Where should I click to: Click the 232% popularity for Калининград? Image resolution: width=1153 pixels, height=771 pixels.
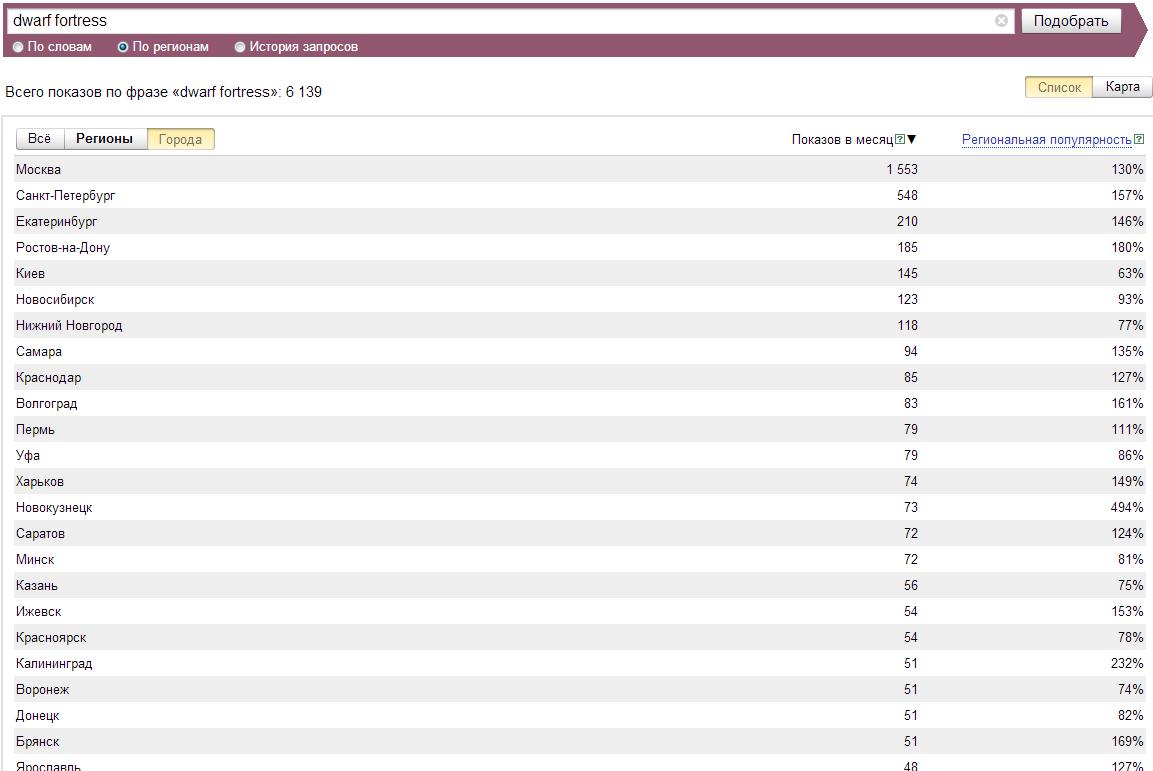[1127, 663]
